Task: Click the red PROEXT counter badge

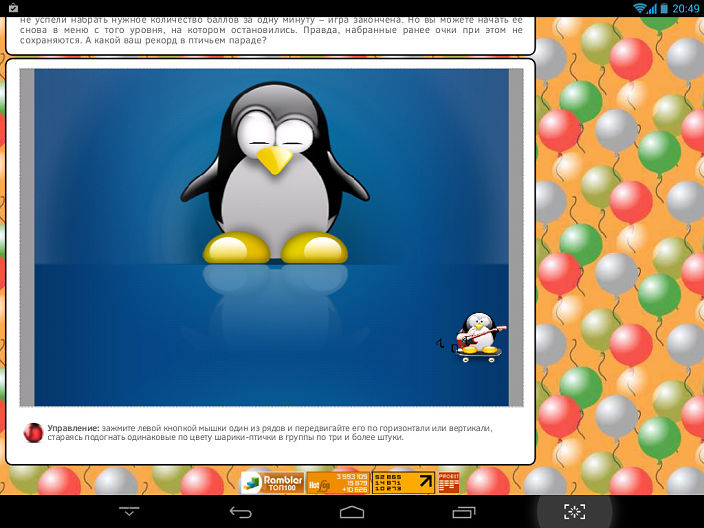Action: (449, 483)
